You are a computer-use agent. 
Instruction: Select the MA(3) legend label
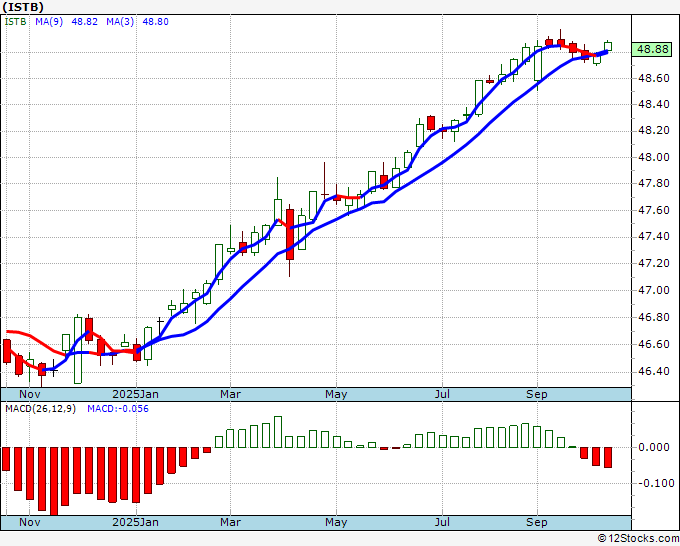[x=120, y=21]
